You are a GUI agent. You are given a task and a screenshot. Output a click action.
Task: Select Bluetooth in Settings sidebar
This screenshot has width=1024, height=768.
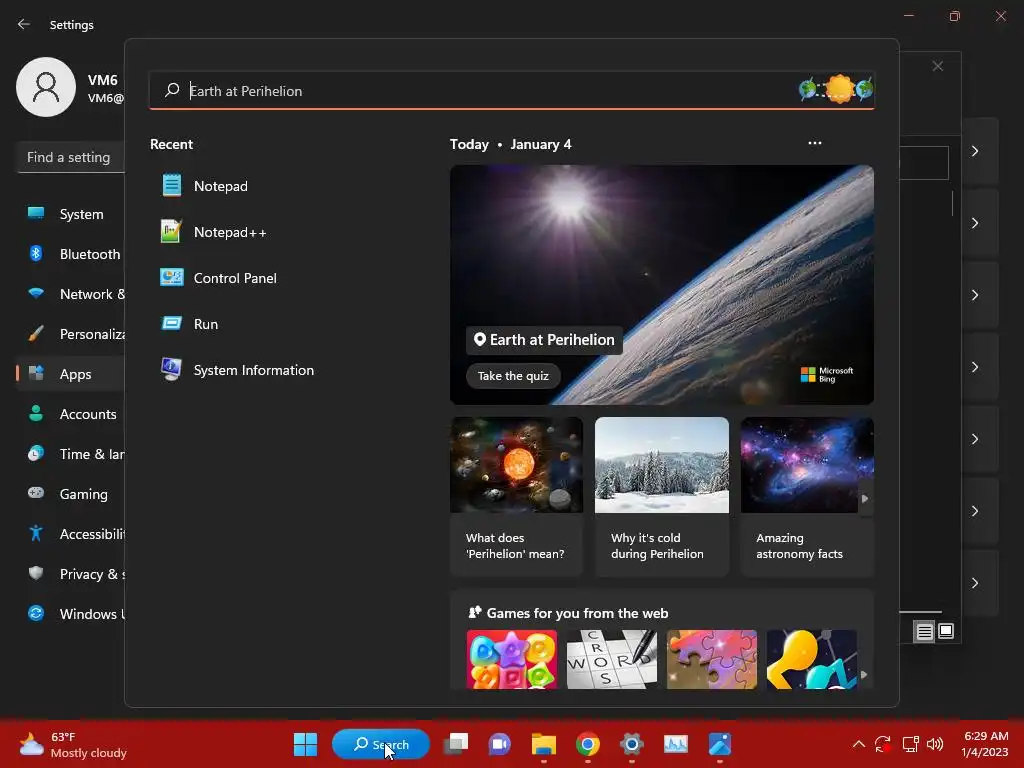pyautogui.click(x=71, y=254)
